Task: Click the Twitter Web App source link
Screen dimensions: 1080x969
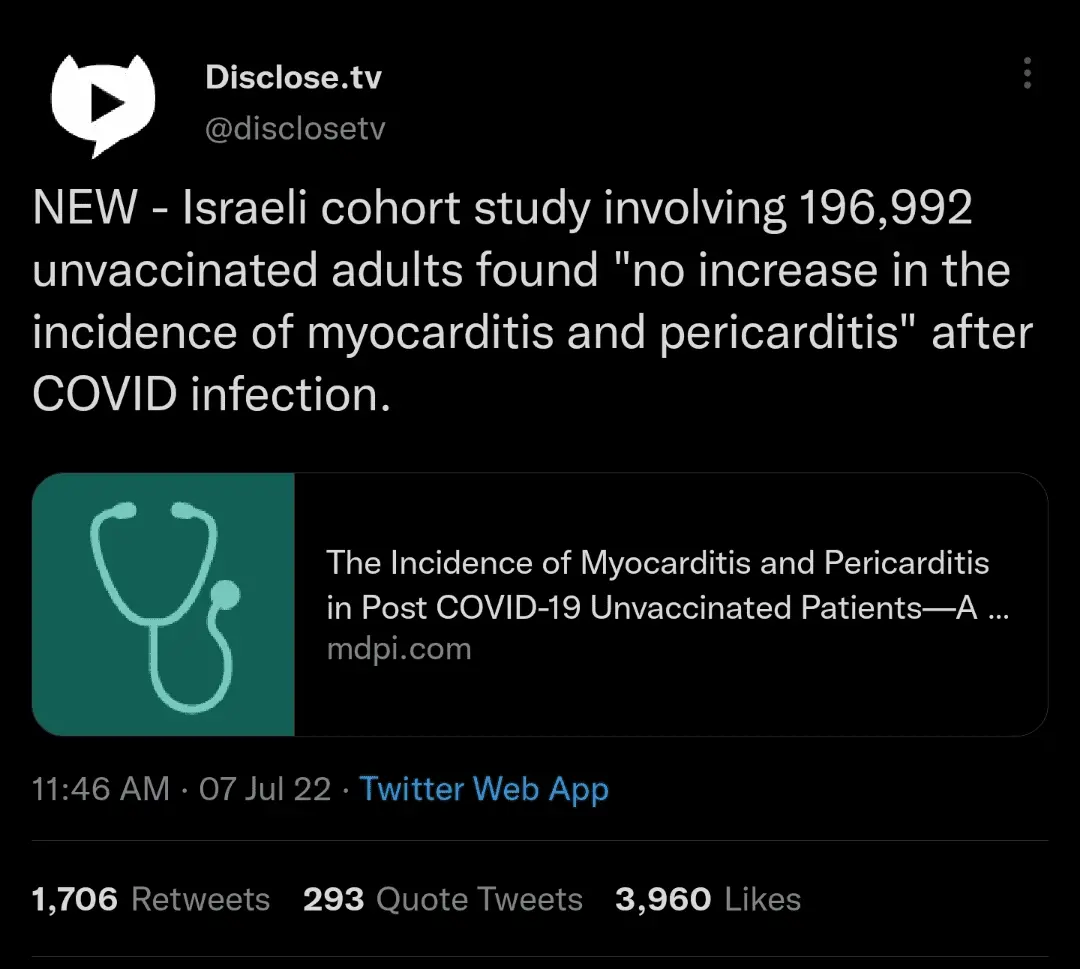Action: click(x=484, y=789)
